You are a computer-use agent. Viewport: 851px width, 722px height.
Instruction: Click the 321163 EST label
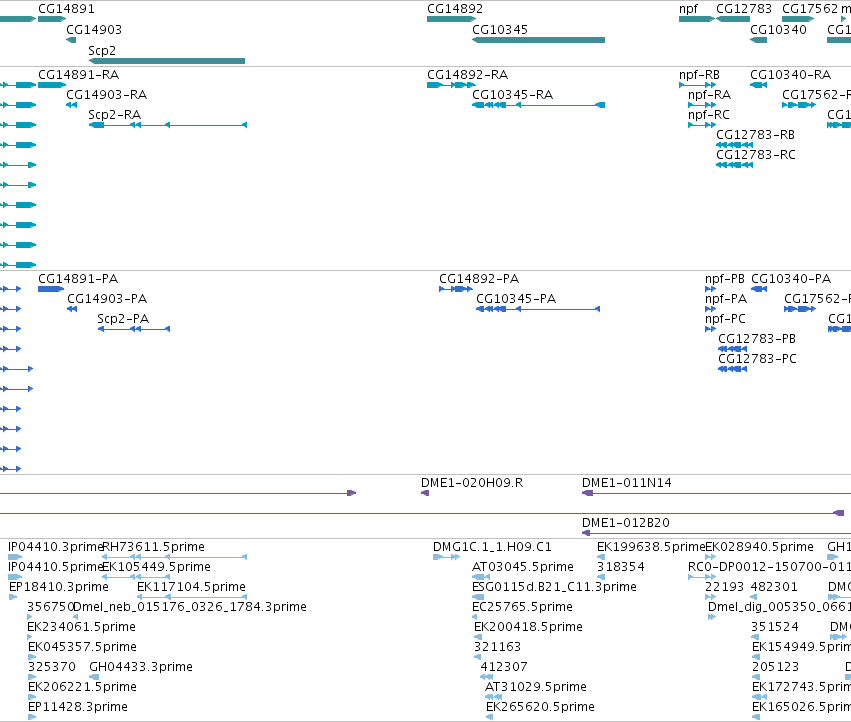coord(498,648)
